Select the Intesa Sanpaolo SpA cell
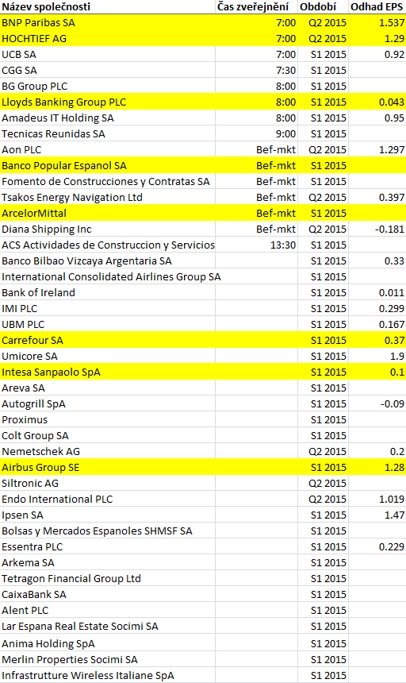The height and width of the screenshot is (683, 406). tap(108, 372)
